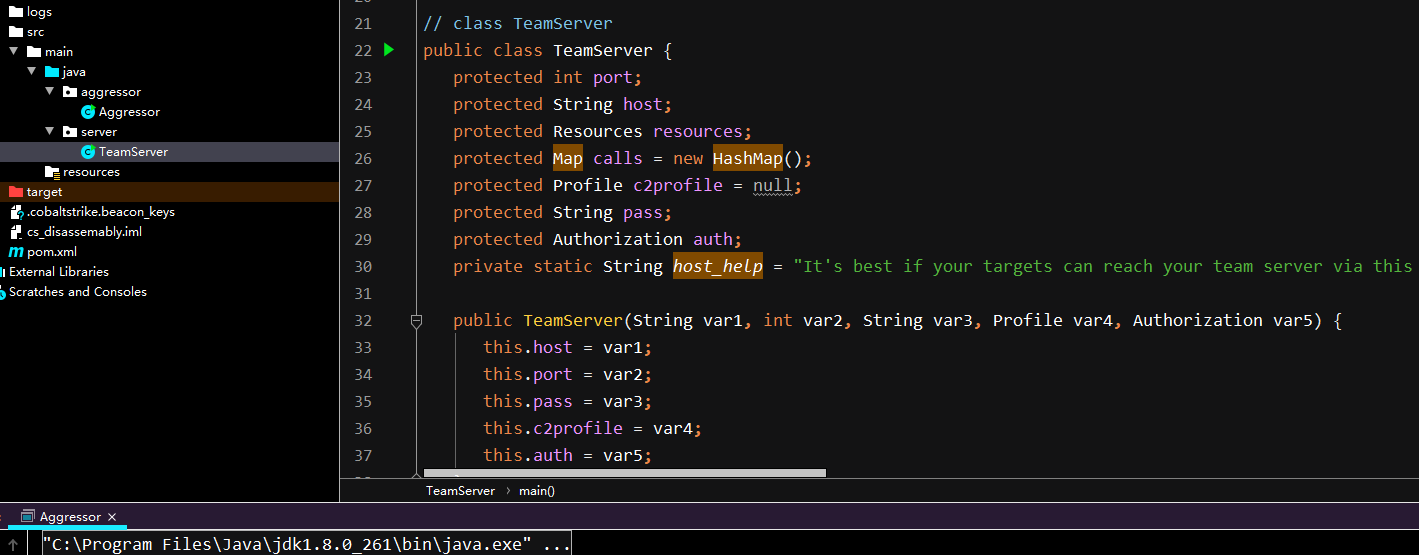Click the target folder icon
The image size is (1419, 555).
[16, 192]
